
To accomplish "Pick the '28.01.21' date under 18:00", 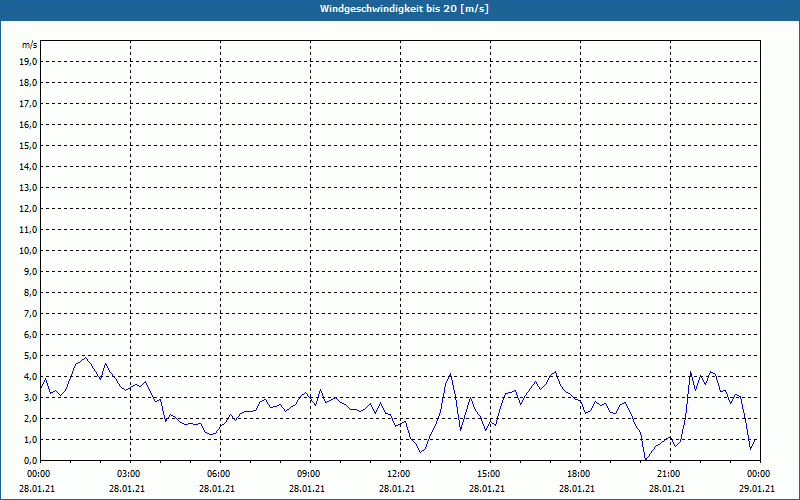I will click(x=577, y=488).
